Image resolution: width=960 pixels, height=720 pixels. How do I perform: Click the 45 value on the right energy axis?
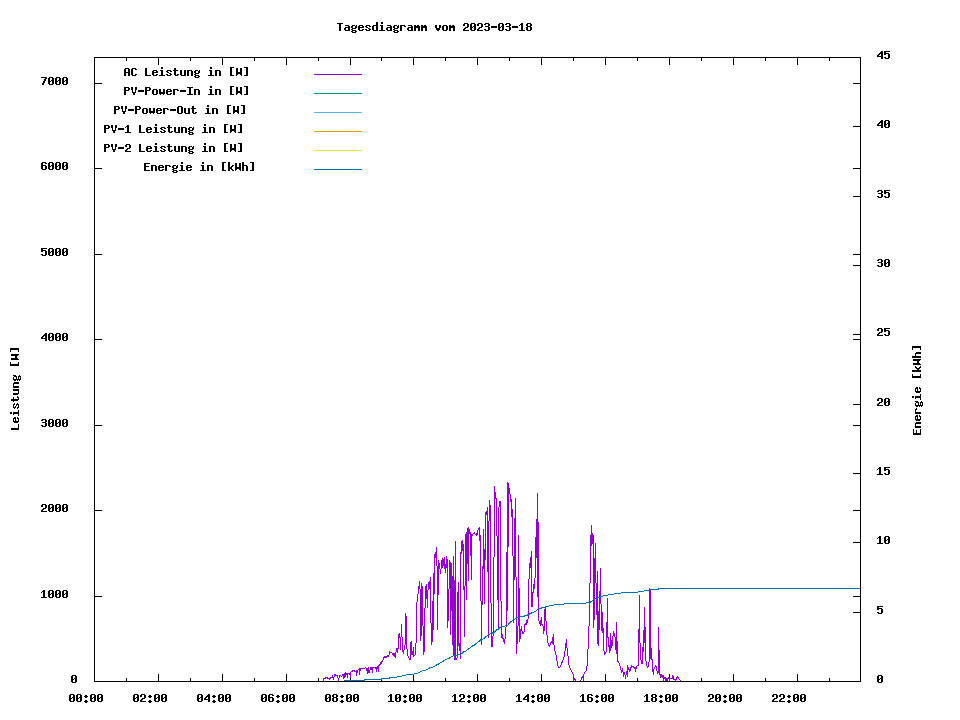pyautogui.click(x=883, y=55)
